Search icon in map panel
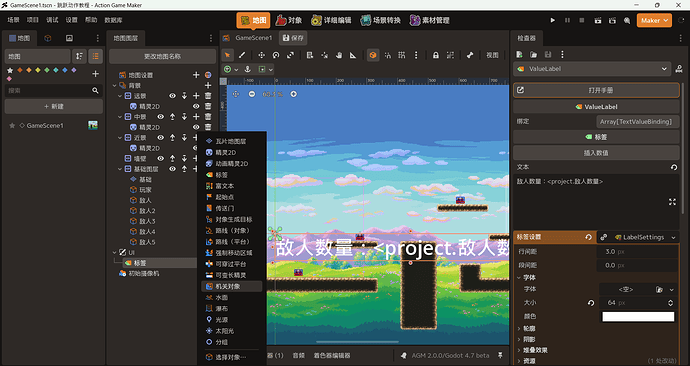The height and width of the screenshot is (366, 690). [95, 90]
